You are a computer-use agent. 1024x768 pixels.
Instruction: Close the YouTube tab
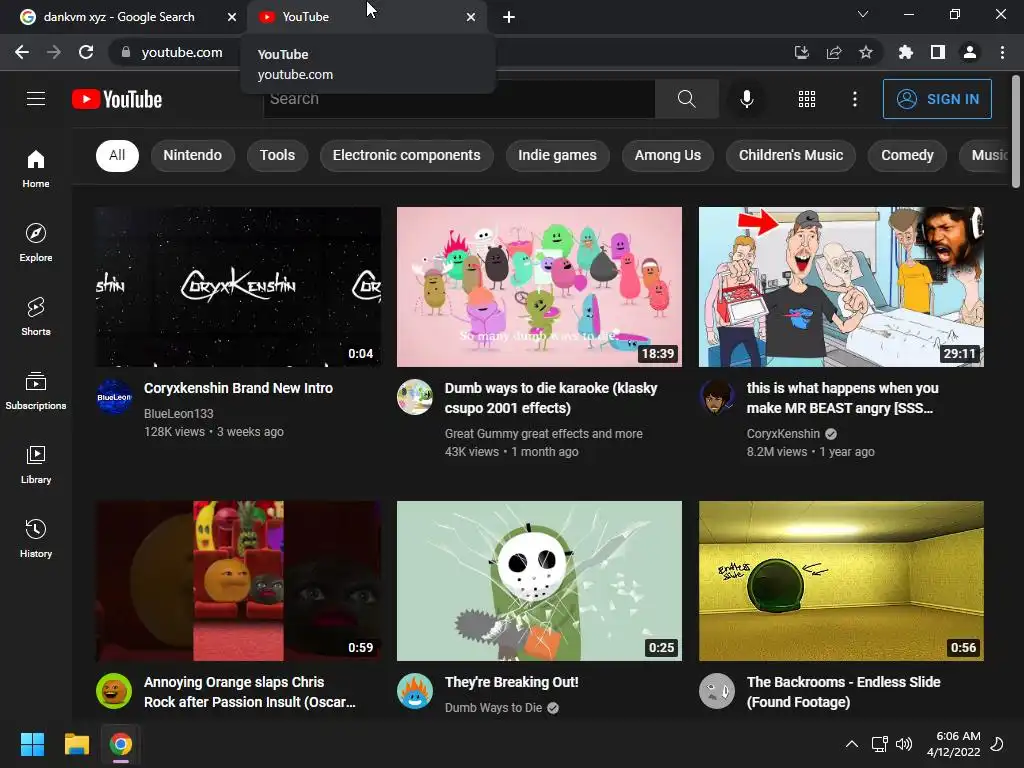click(471, 17)
